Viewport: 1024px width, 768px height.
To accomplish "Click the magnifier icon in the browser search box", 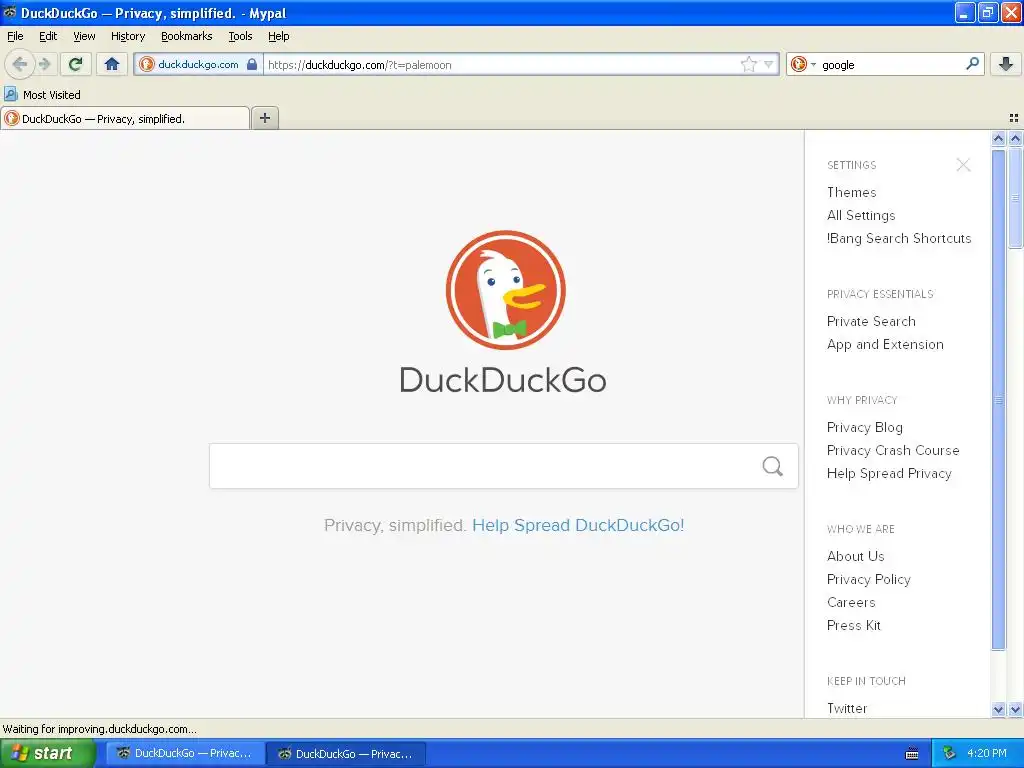I will coord(972,64).
